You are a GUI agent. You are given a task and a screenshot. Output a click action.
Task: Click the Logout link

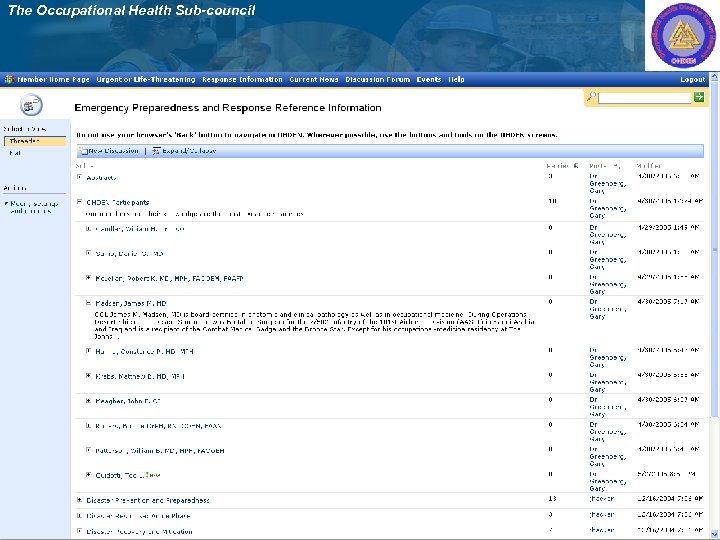692,79
